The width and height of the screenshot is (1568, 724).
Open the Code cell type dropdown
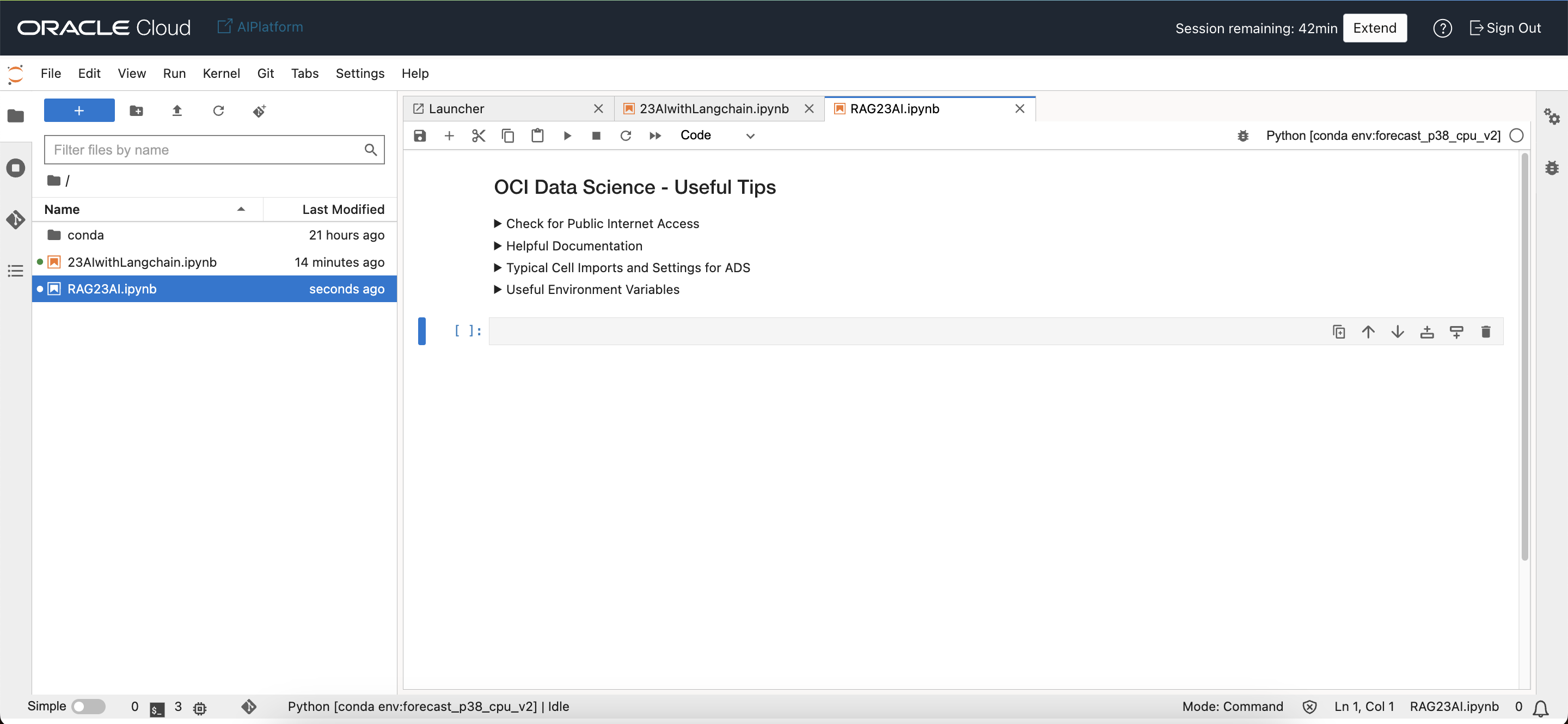click(x=717, y=136)
